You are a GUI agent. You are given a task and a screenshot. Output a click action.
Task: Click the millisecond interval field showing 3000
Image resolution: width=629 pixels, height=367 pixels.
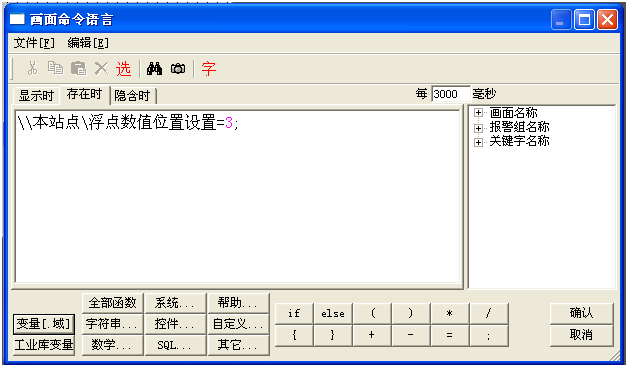(x=450, y=94)
